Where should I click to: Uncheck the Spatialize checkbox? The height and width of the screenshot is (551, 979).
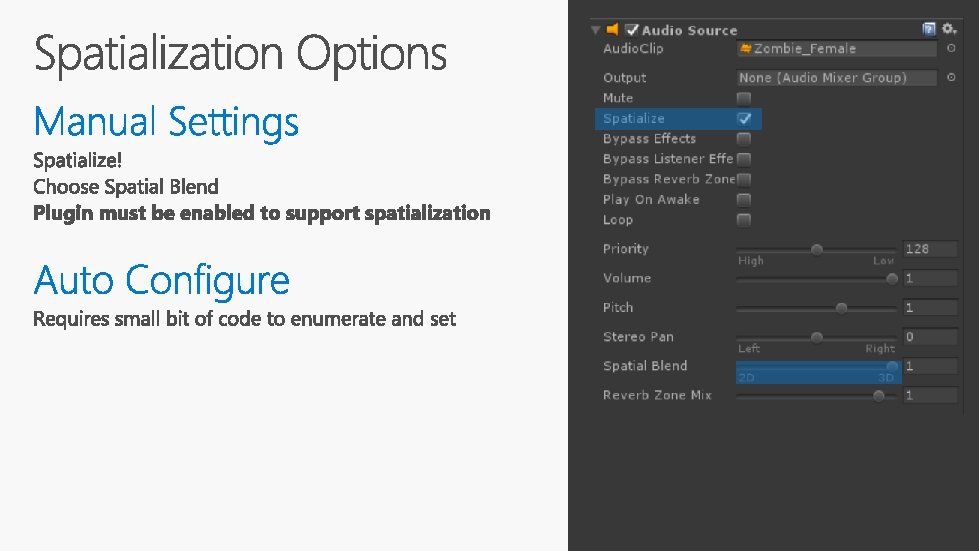tap(744, 118)
